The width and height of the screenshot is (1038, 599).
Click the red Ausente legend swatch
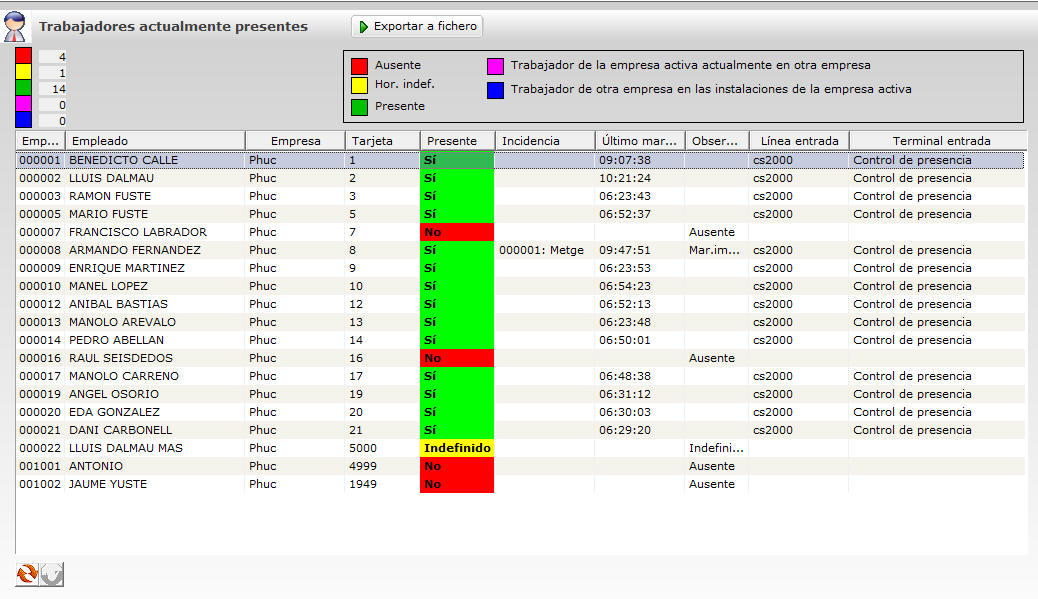tap(359, 66)
